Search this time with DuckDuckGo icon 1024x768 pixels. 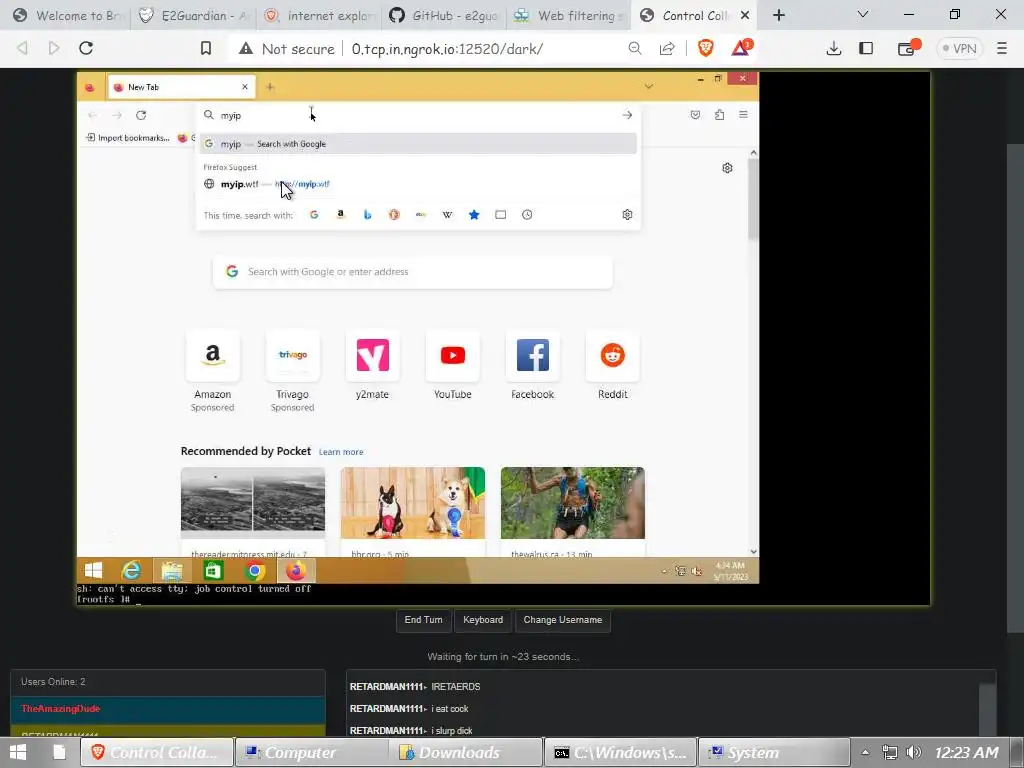394,215
